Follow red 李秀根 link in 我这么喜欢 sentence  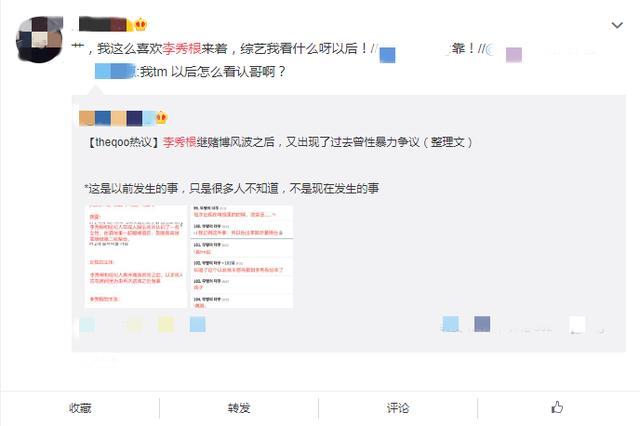[182, 49]
